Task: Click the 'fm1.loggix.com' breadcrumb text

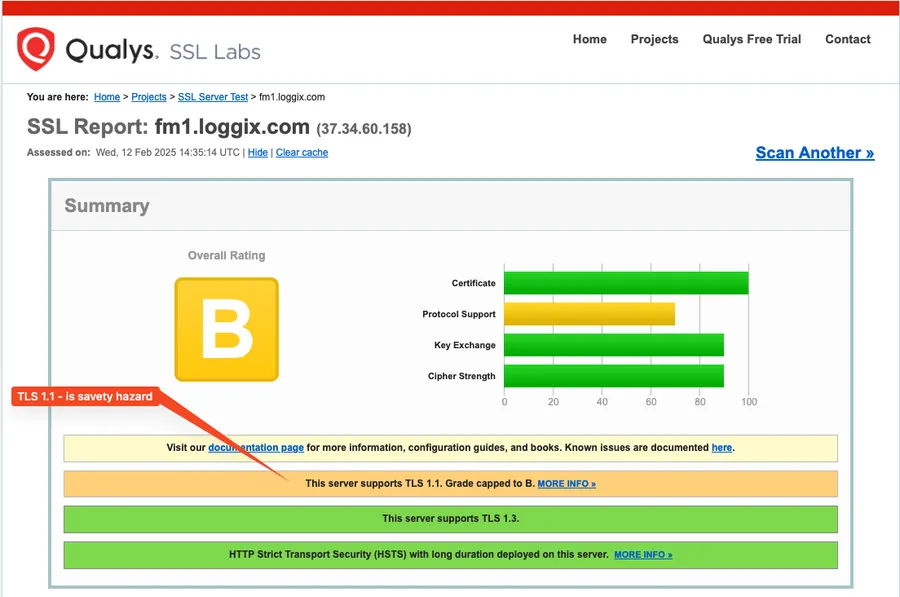Action: click(x=292, y=97)
